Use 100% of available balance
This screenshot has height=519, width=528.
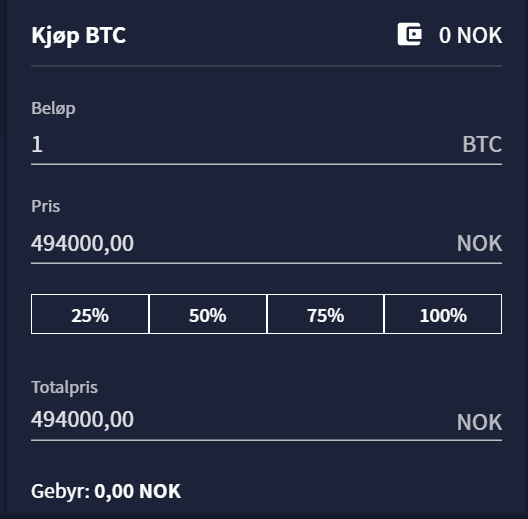pyautogui.click(x=443, y=314)
